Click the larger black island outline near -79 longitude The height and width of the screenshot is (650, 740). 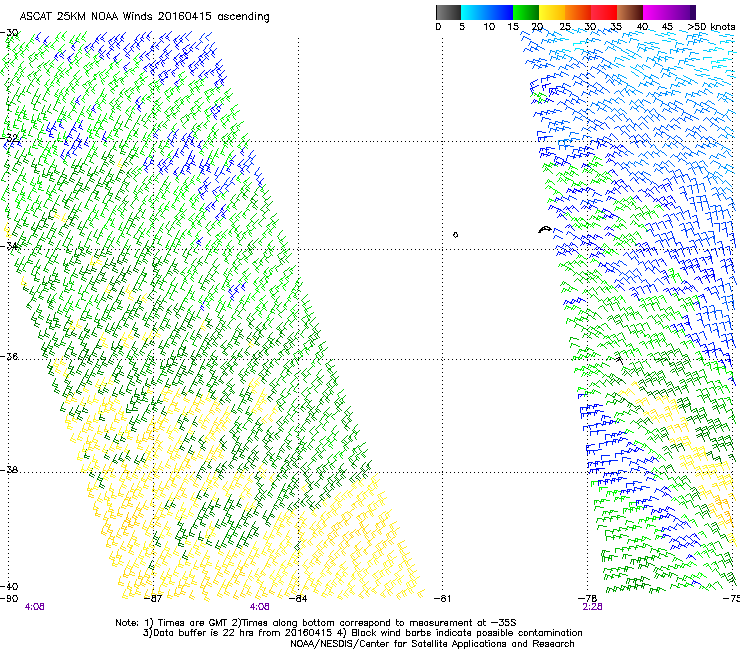click(x=545, y=229)
